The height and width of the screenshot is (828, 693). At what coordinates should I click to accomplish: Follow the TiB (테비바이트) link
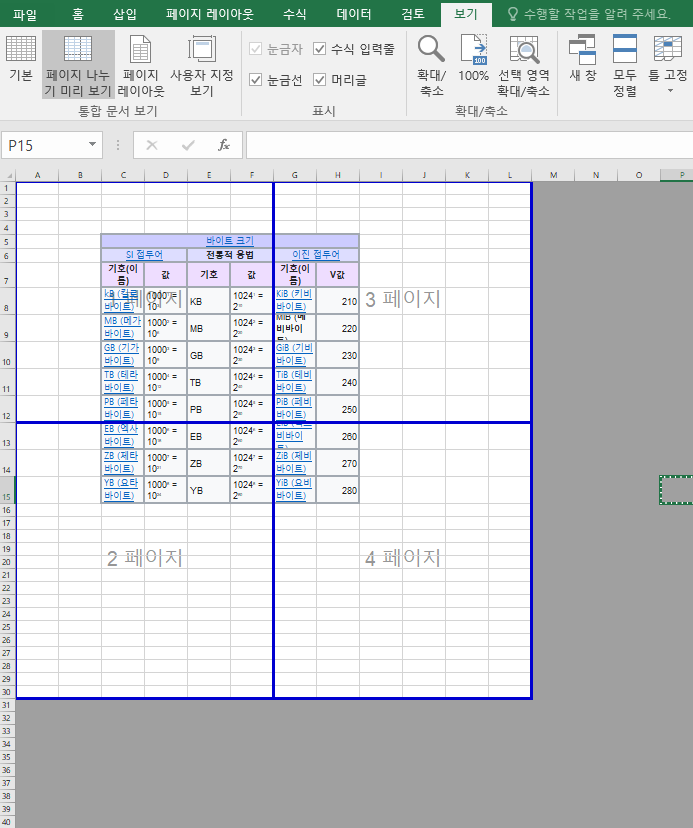(294, 381)
